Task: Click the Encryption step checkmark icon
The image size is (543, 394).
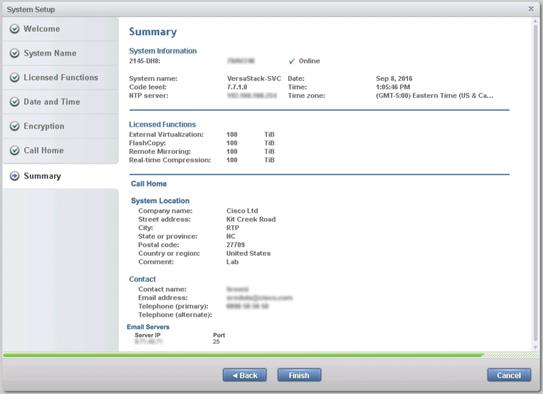Action: [15, 126]
